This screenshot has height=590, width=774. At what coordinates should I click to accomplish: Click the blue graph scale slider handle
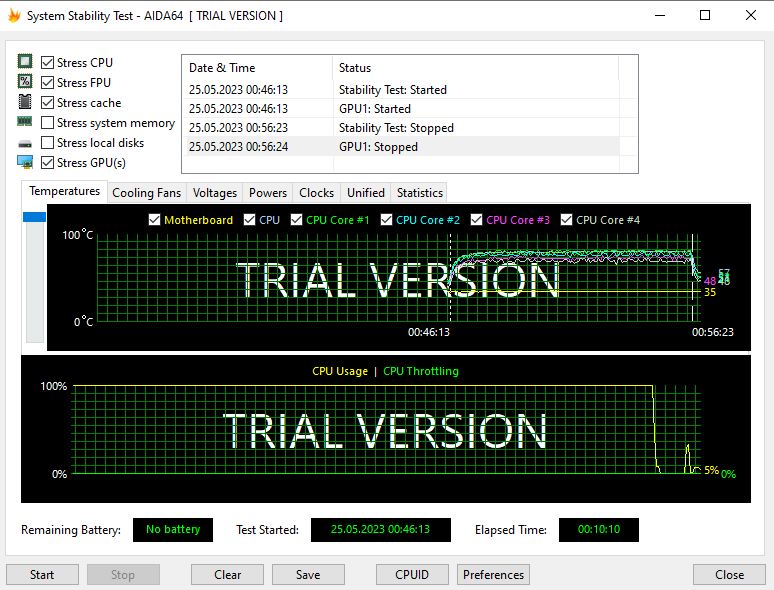pos(35,217)
